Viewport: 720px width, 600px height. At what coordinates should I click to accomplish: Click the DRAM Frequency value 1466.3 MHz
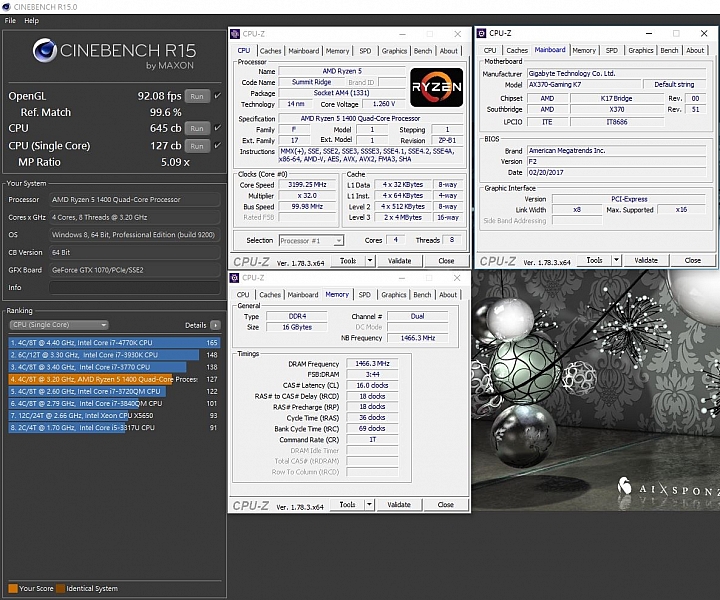[372, 364]
